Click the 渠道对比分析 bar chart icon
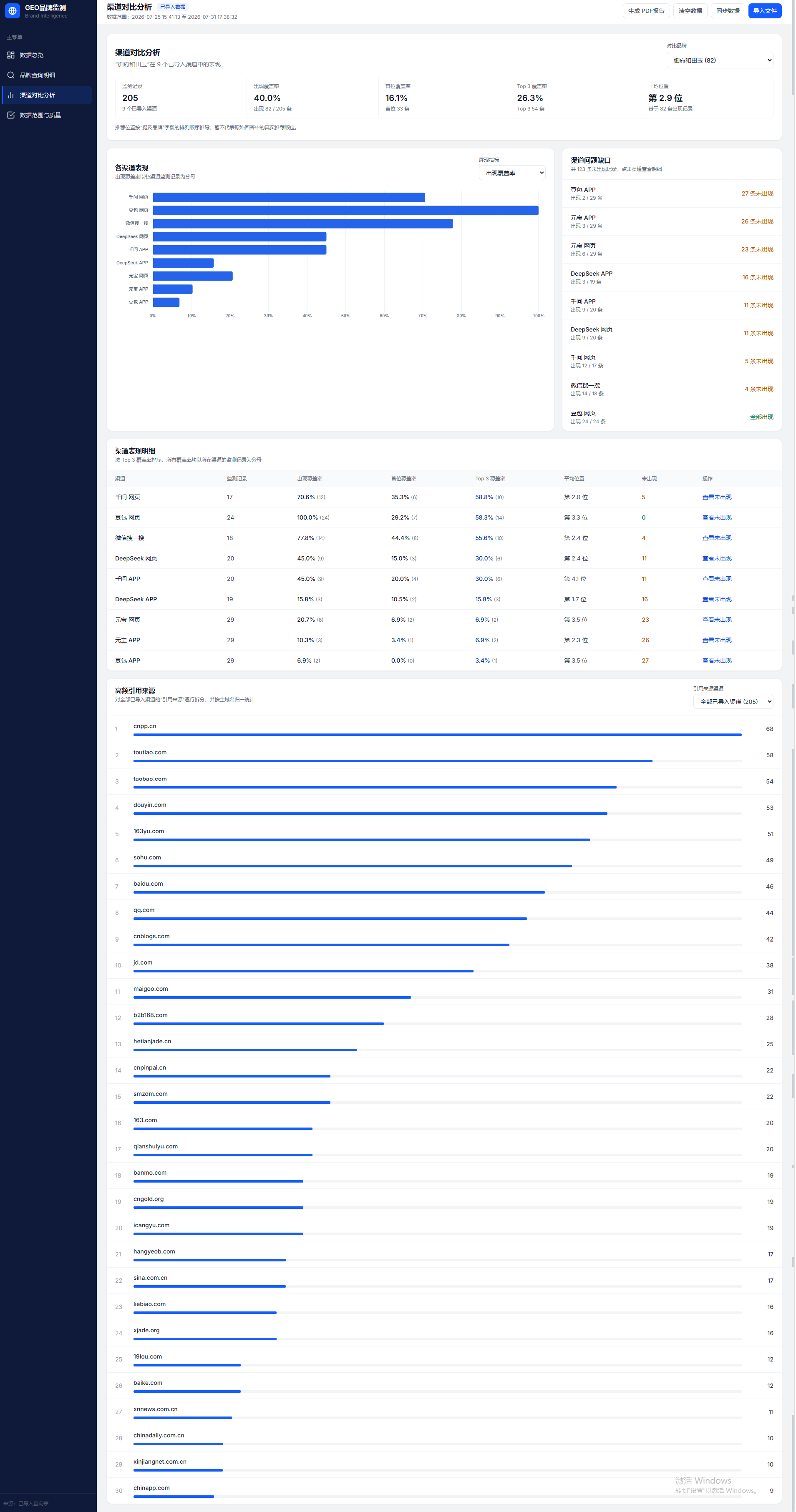 pyautogui.click(x=10, y=95)
